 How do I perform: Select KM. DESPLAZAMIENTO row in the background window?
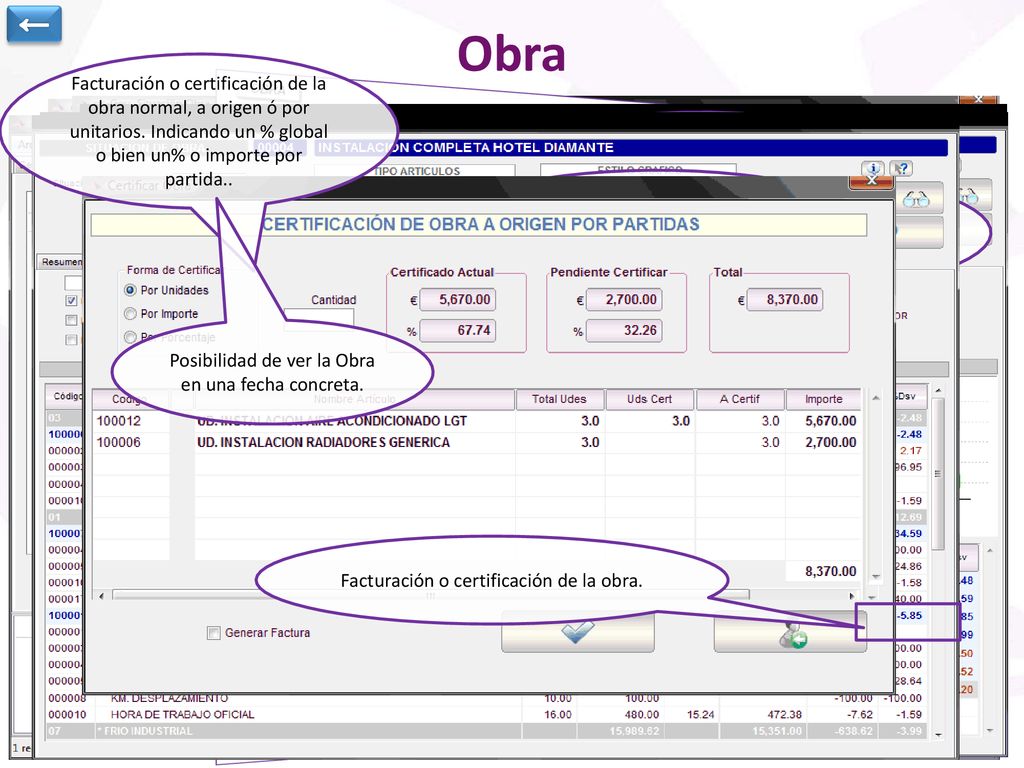[169, 698]
